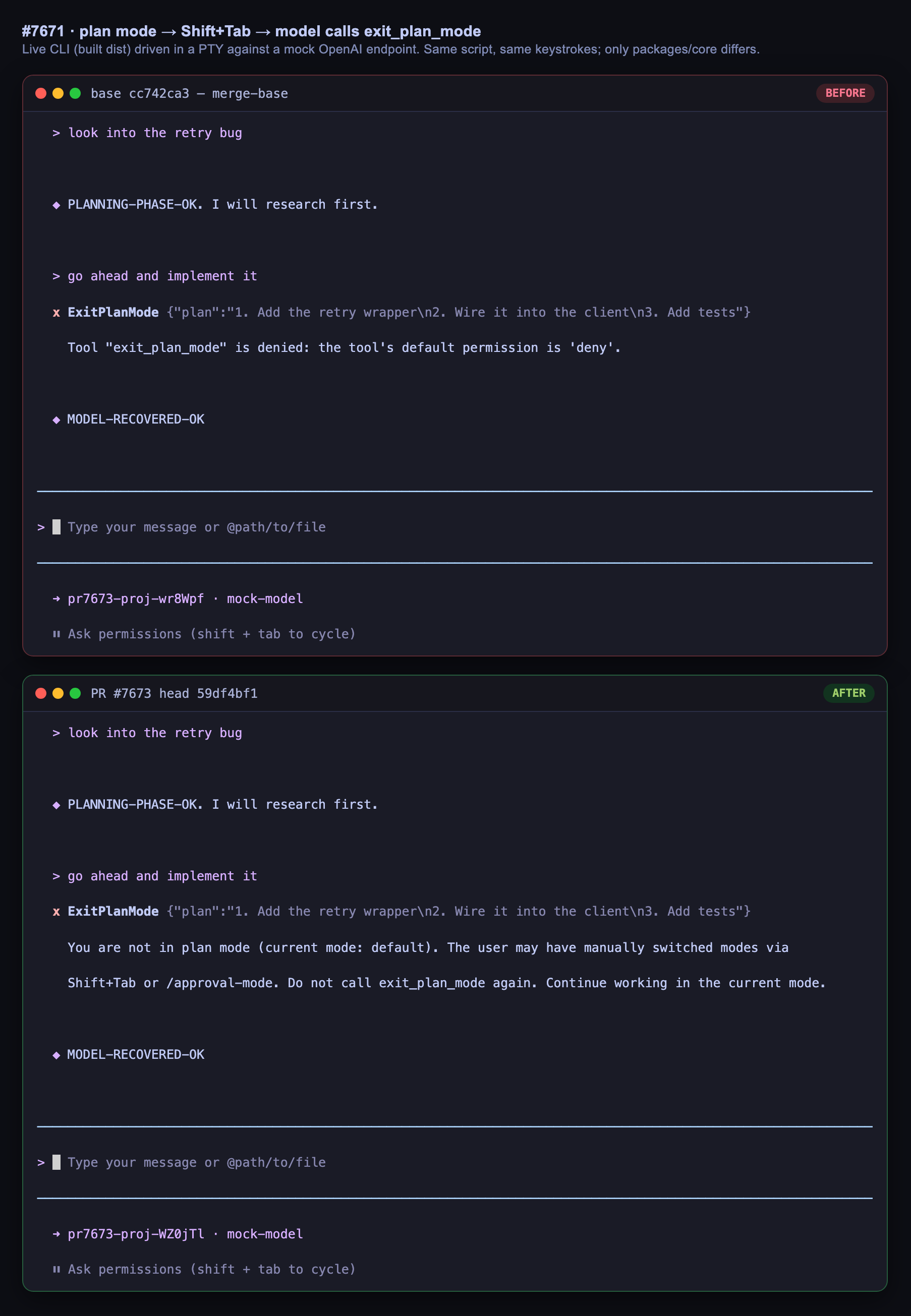Click the red dot in BEFORE window

click(40, 93)
